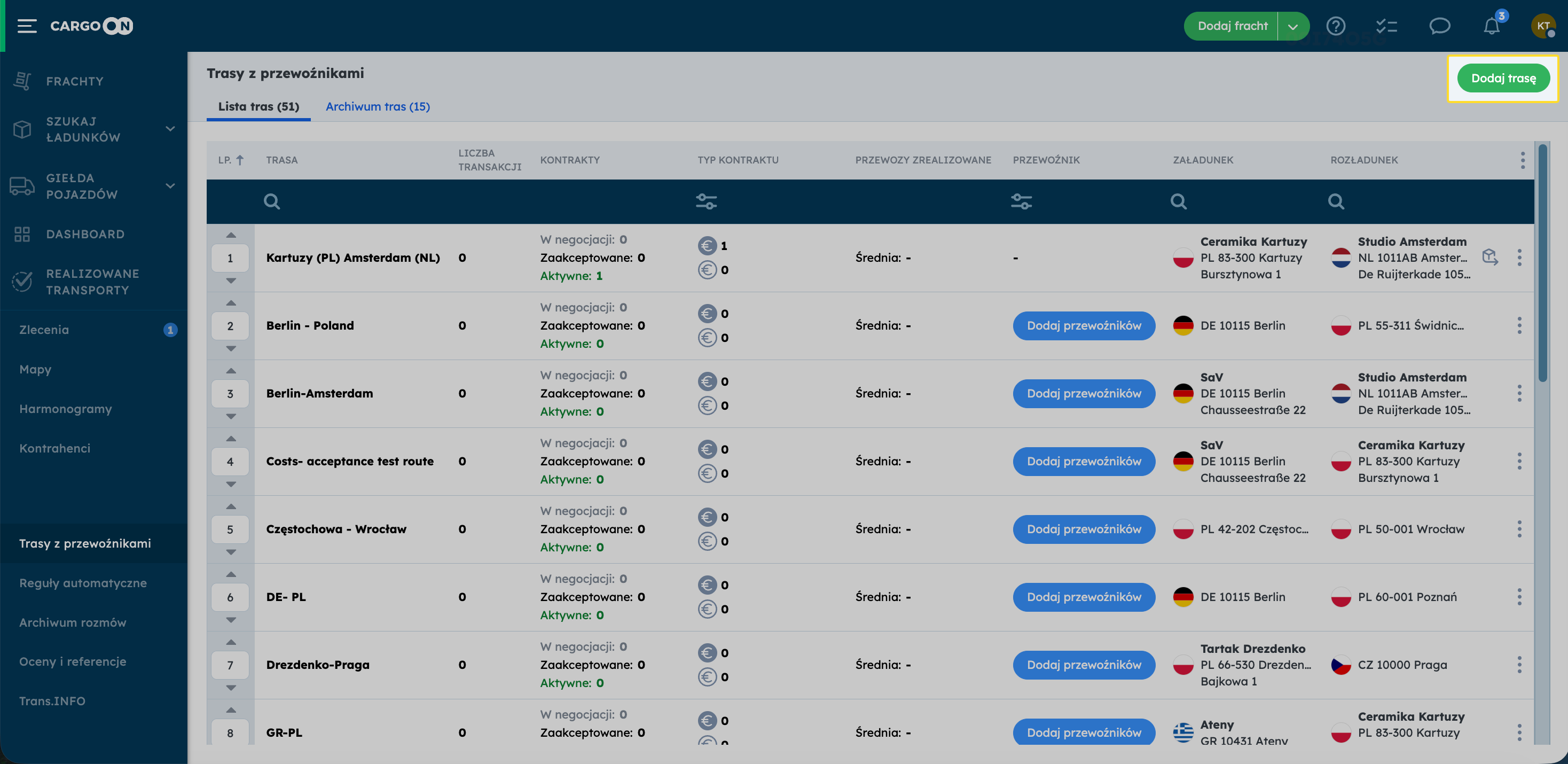Open the Przewoźnik filter icon
This screenshot has height=764, width=1568.
[x=1022, y=201]
